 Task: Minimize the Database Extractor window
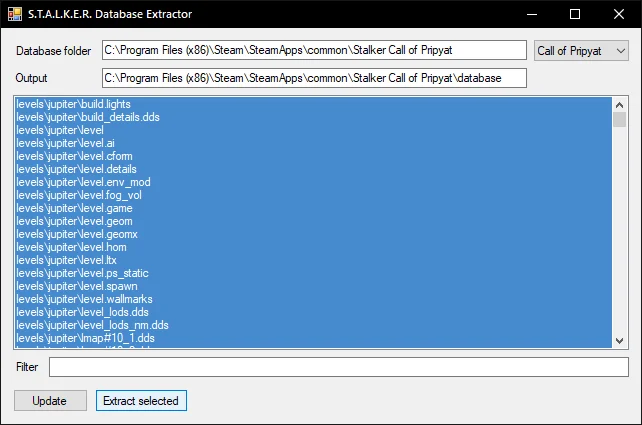(532, 14)
